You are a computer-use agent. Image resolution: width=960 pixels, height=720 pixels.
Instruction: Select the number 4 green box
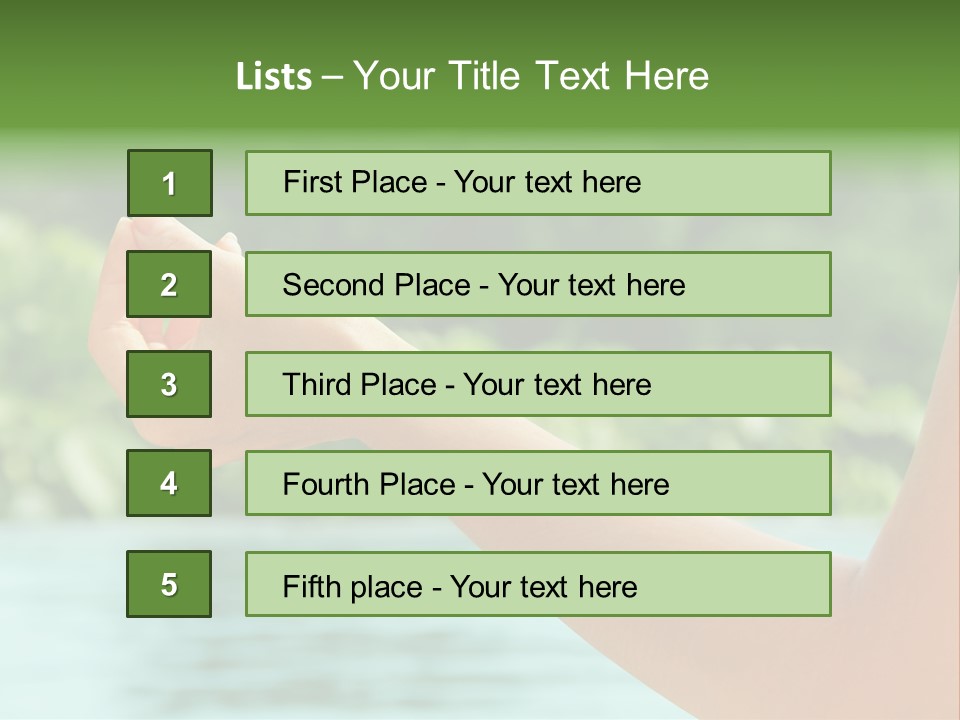[169, 483]
